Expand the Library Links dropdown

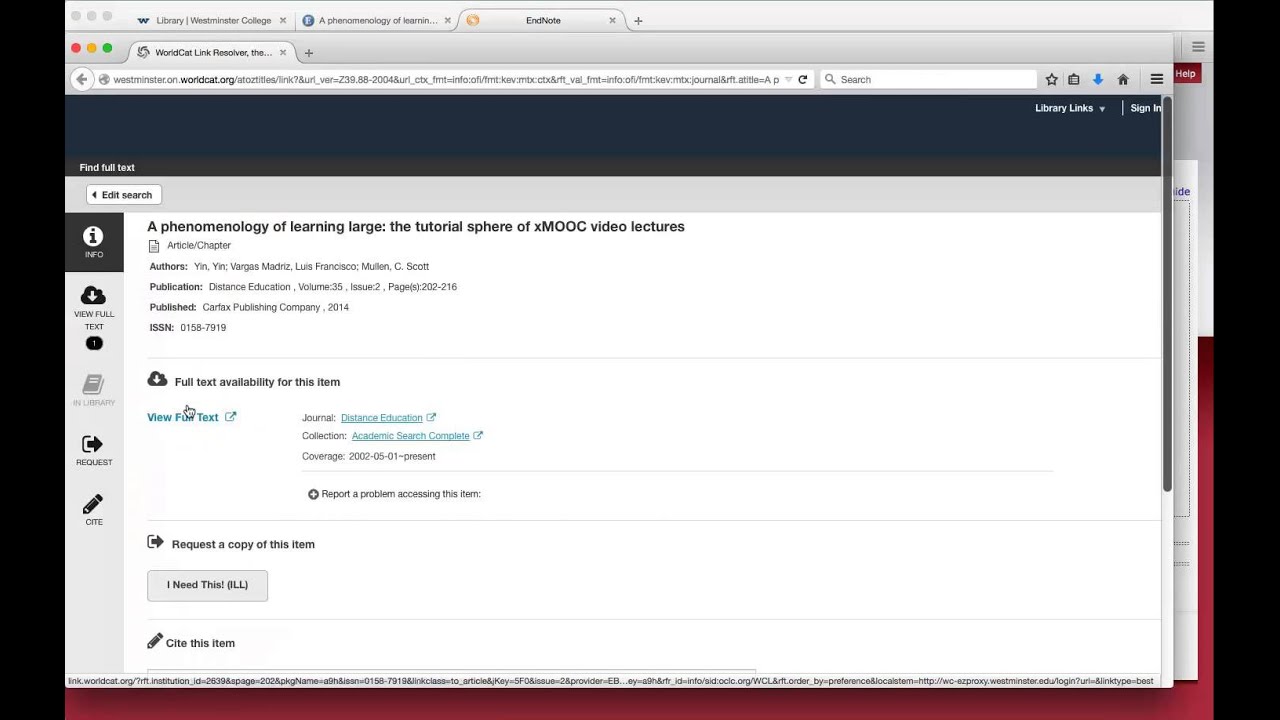click(1070, 108)
